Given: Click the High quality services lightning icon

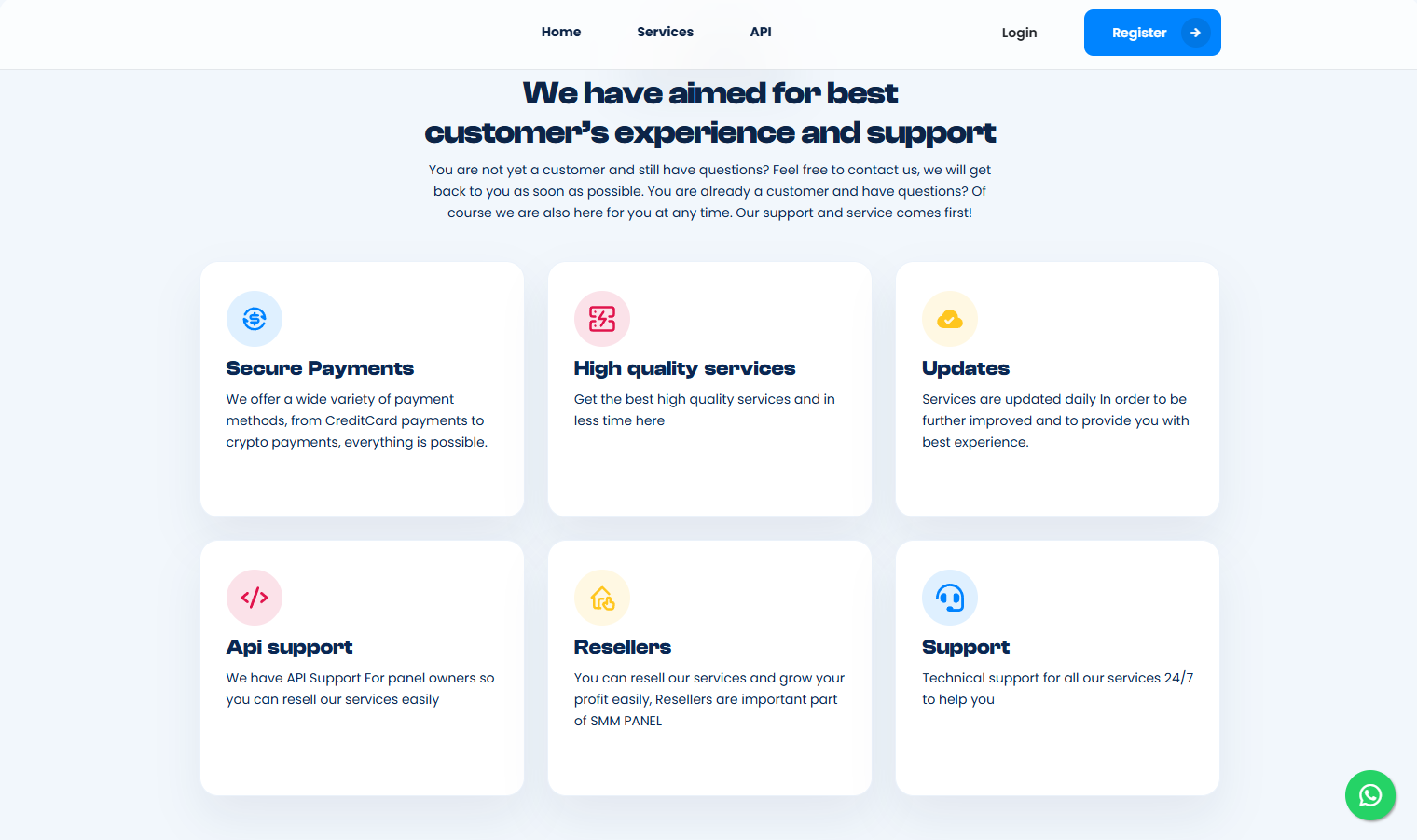Looking at the screenshot, I should [x=602, y=319].
